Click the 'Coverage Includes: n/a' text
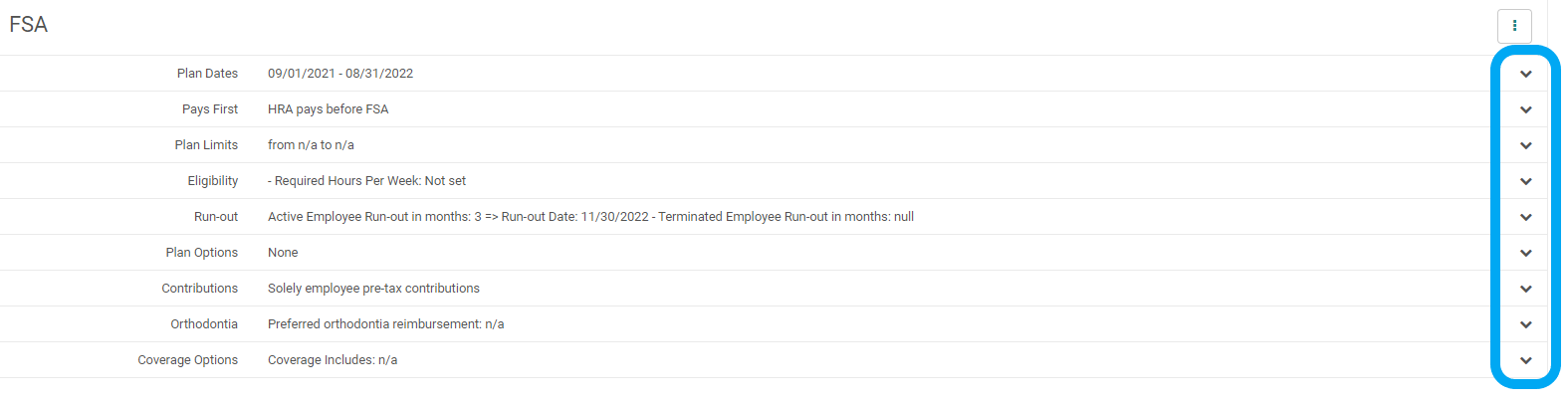Screen dimensions: 1568x406 coord(333,360)
